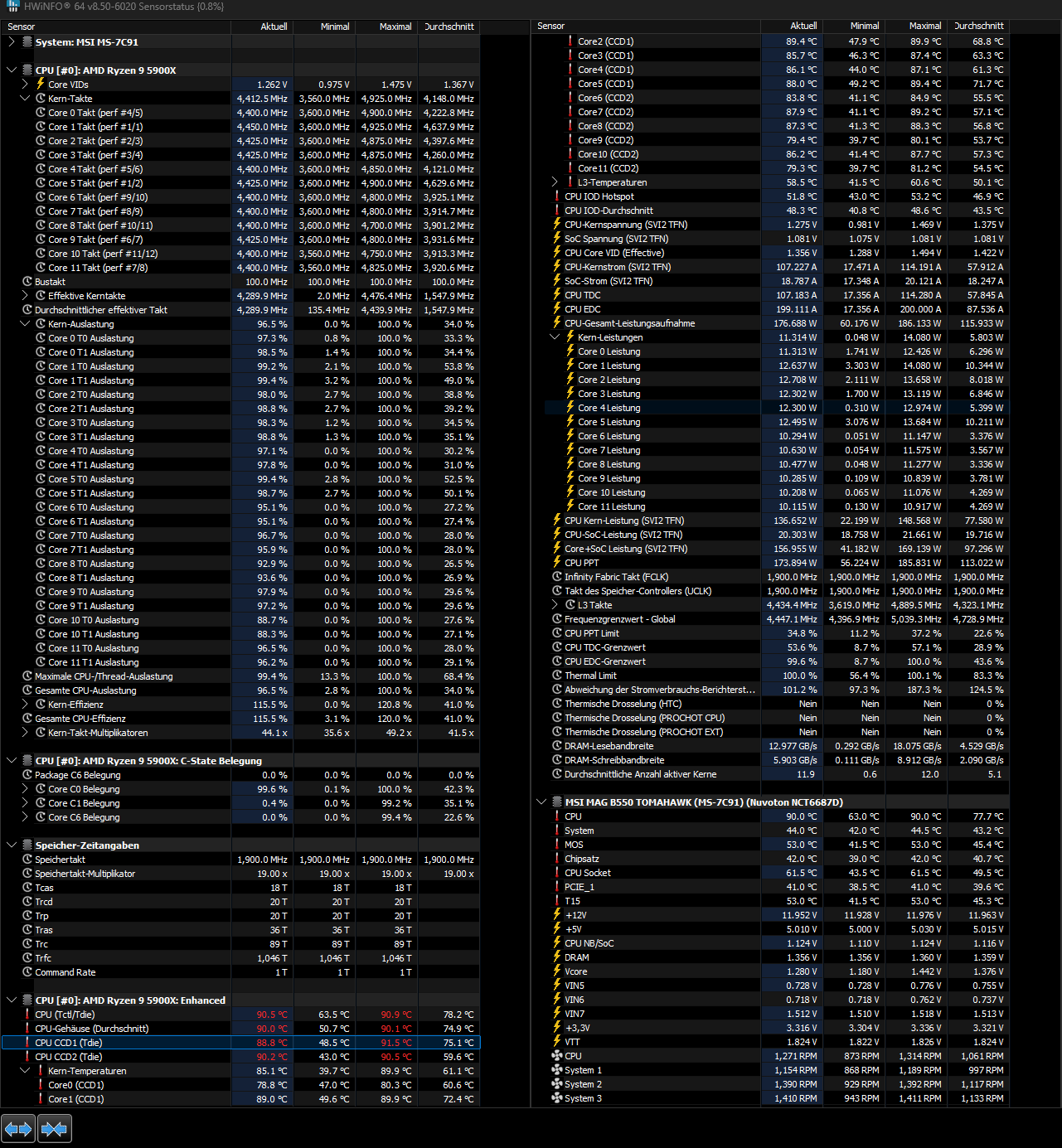Image resolution: width=1062 pixels, height=1148 pixels.
Task: Collapse the Kern-Takte subtree
Action: (25, 99)
